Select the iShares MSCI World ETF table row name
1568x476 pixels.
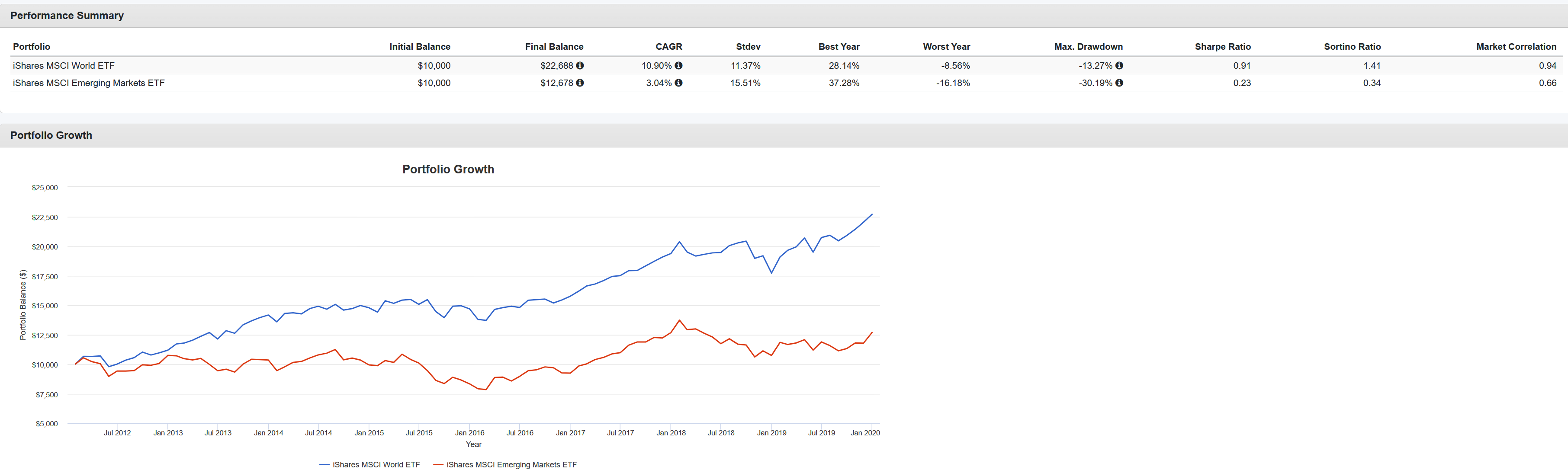pos(64,66)
